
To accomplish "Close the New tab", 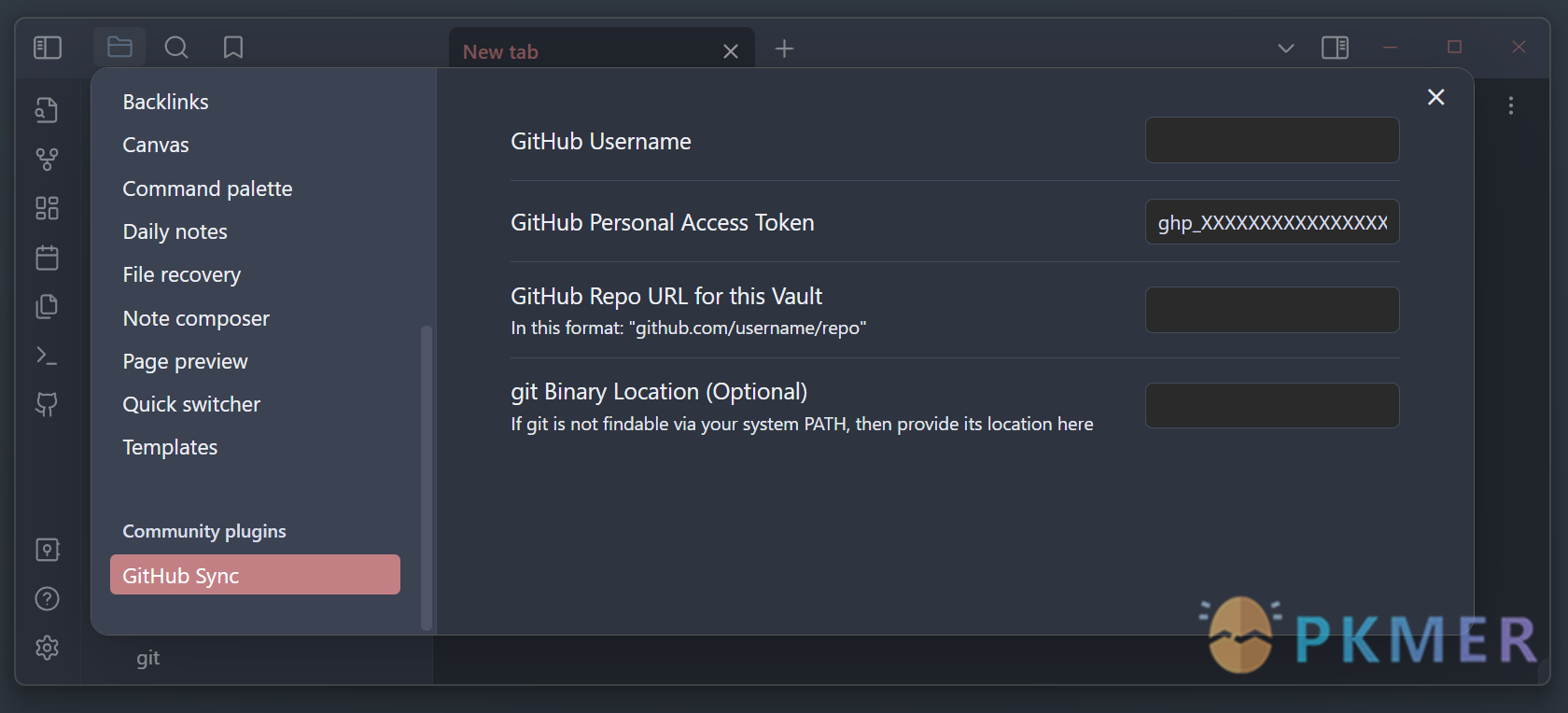I will 731,52.
